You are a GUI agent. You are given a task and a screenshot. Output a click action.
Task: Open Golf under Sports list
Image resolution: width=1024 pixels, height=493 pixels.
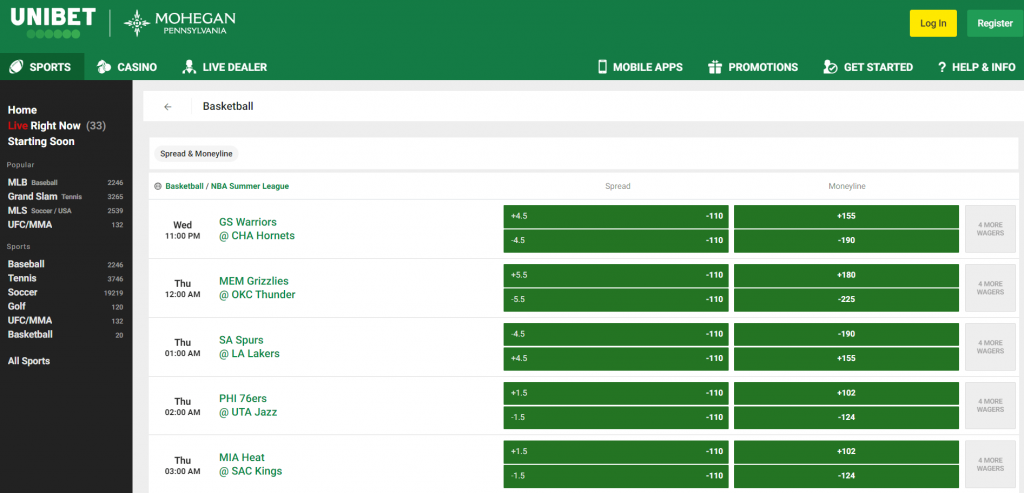pos(65,306)
